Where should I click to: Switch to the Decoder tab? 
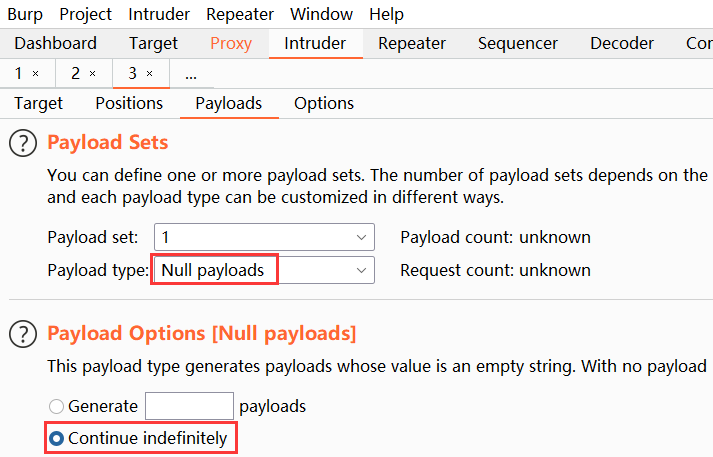coord(622,43)
